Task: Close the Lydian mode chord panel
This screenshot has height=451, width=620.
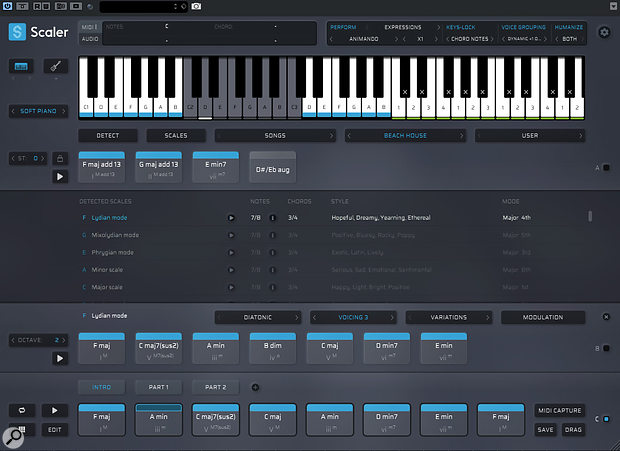Action: coord(605,317)
